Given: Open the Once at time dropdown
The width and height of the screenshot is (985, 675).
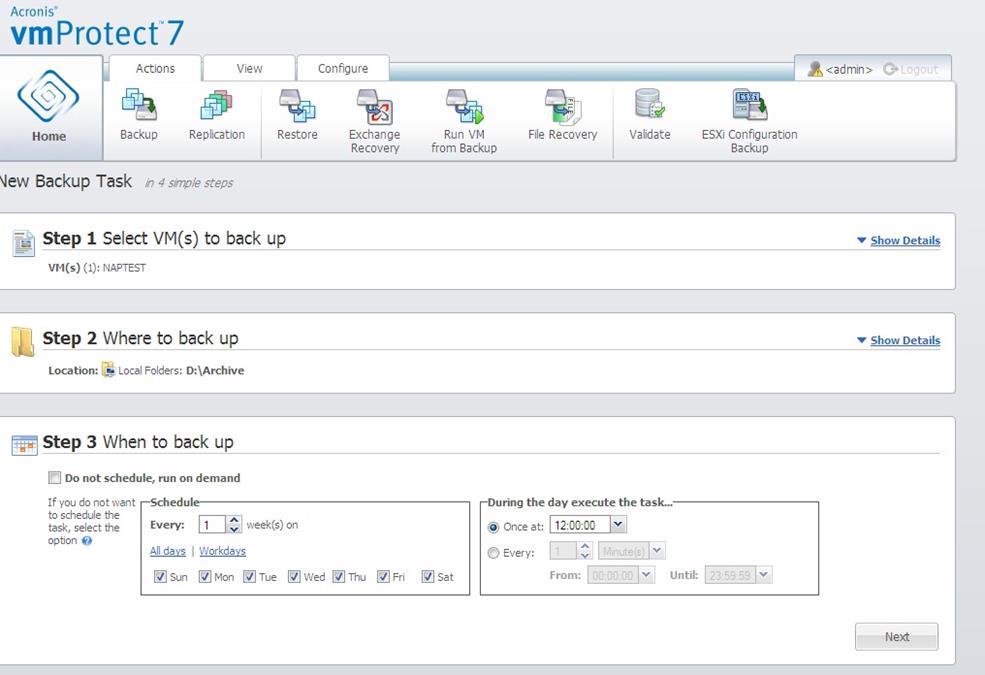Looking at the screenshot, I should click(618, 524).
